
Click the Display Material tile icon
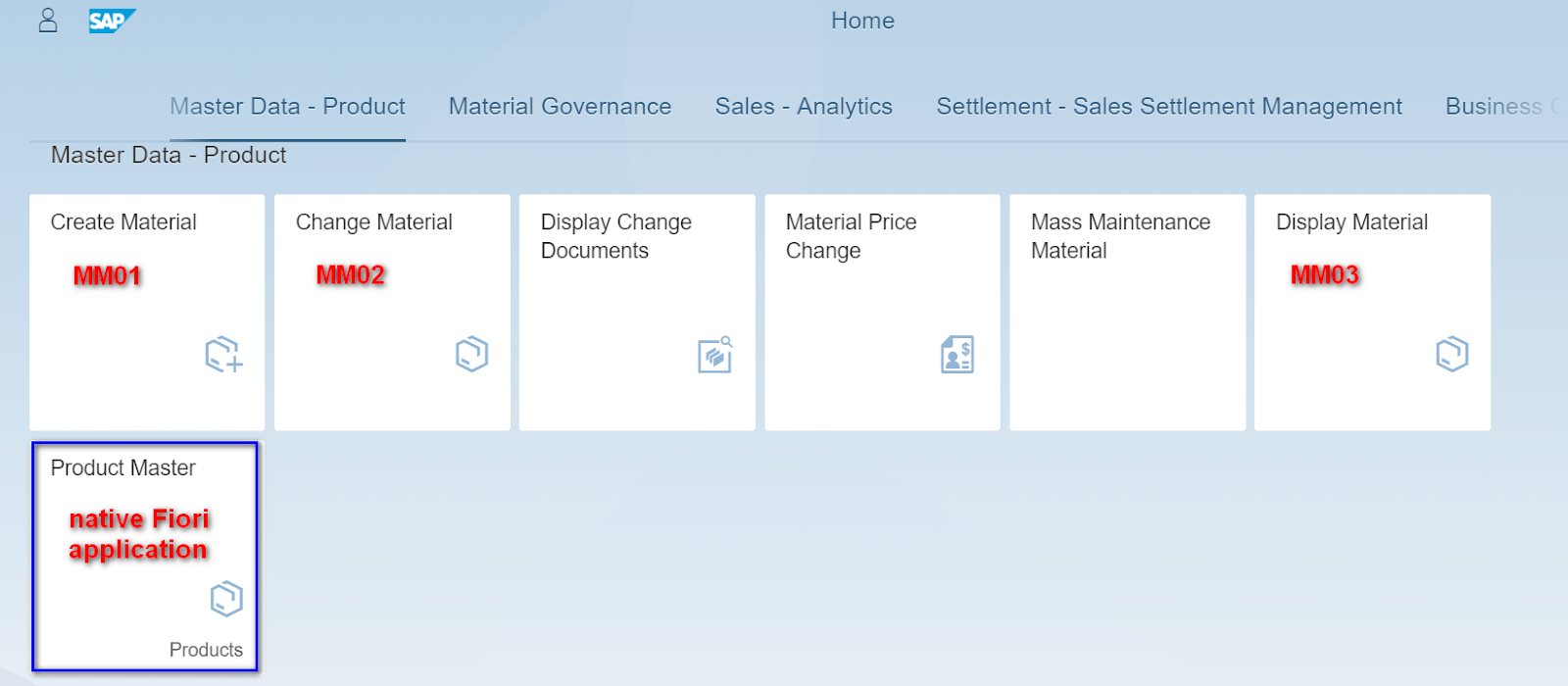pos(1451,354)
